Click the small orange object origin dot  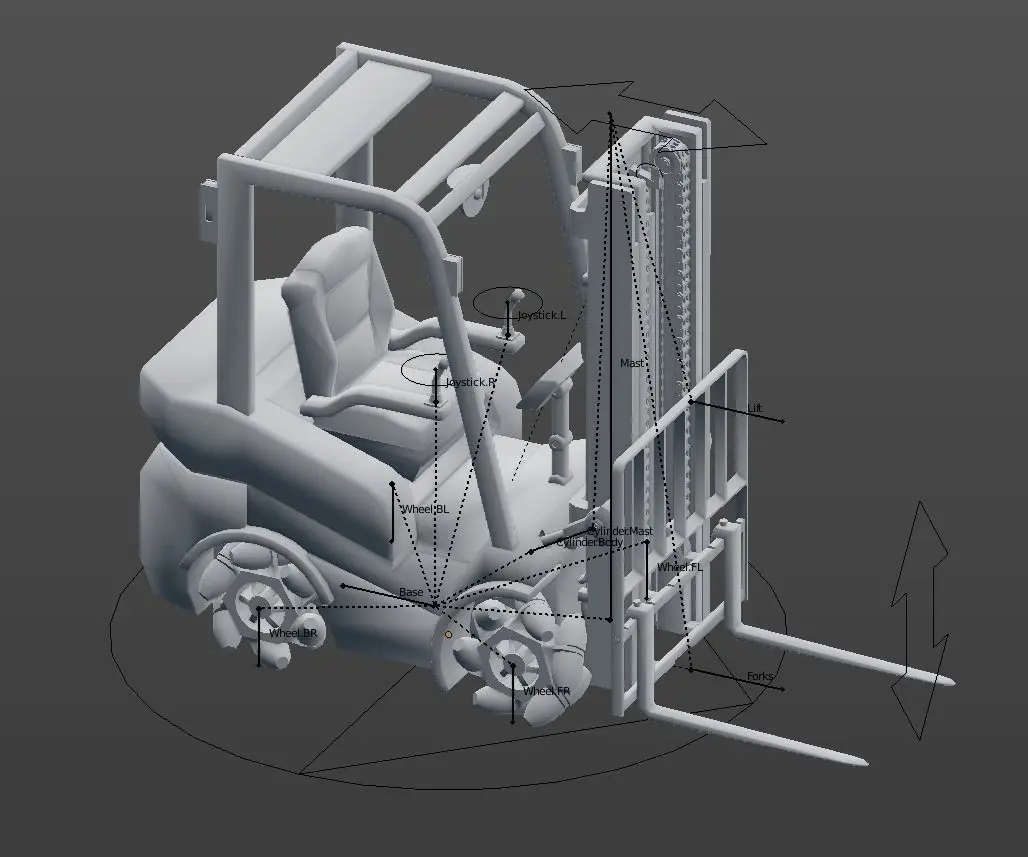point(448,635)
